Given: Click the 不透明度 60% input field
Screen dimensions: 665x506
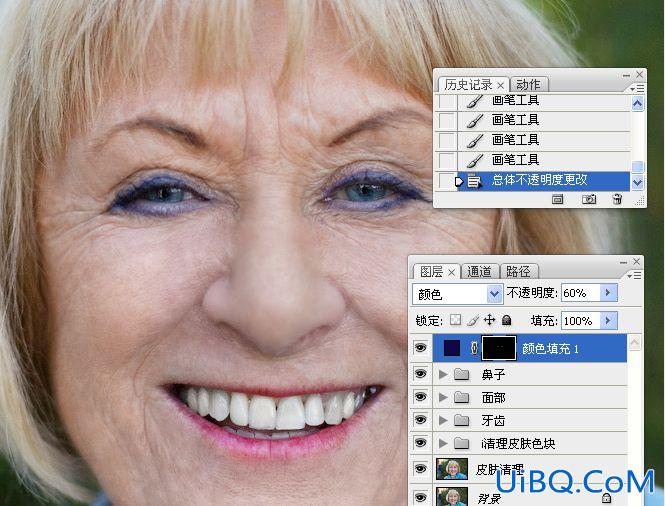Looking at the screenshot, I should (x=580, y=293).
